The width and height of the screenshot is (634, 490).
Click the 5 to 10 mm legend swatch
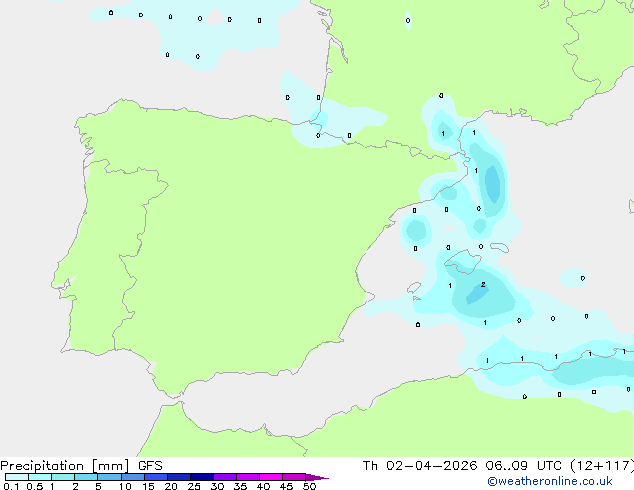tap(109, 477)
